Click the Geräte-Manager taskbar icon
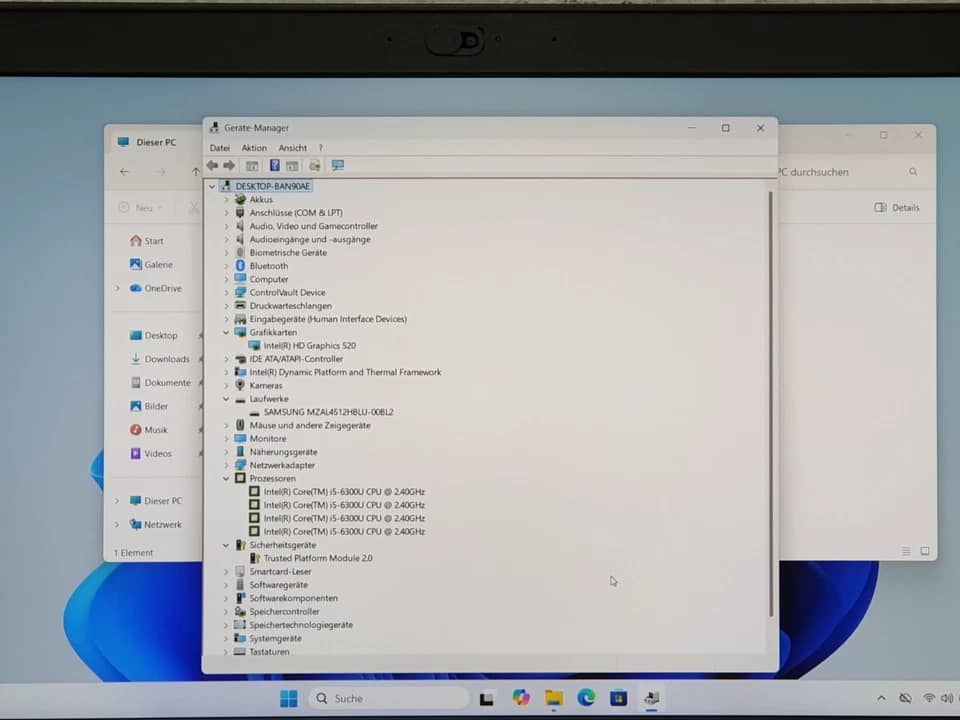Viewport: 960px width, 720px height. [651, 697]
